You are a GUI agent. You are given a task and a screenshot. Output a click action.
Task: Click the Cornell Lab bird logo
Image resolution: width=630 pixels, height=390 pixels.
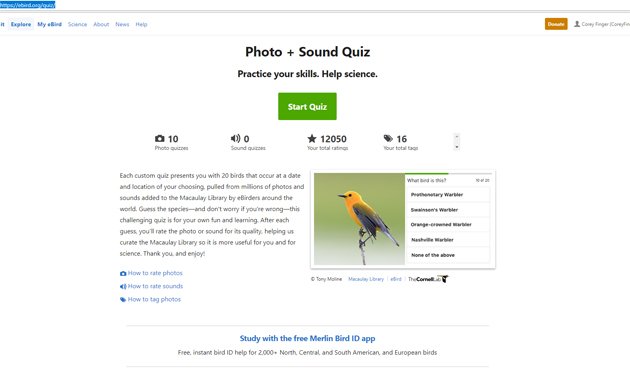click(444, 279)
